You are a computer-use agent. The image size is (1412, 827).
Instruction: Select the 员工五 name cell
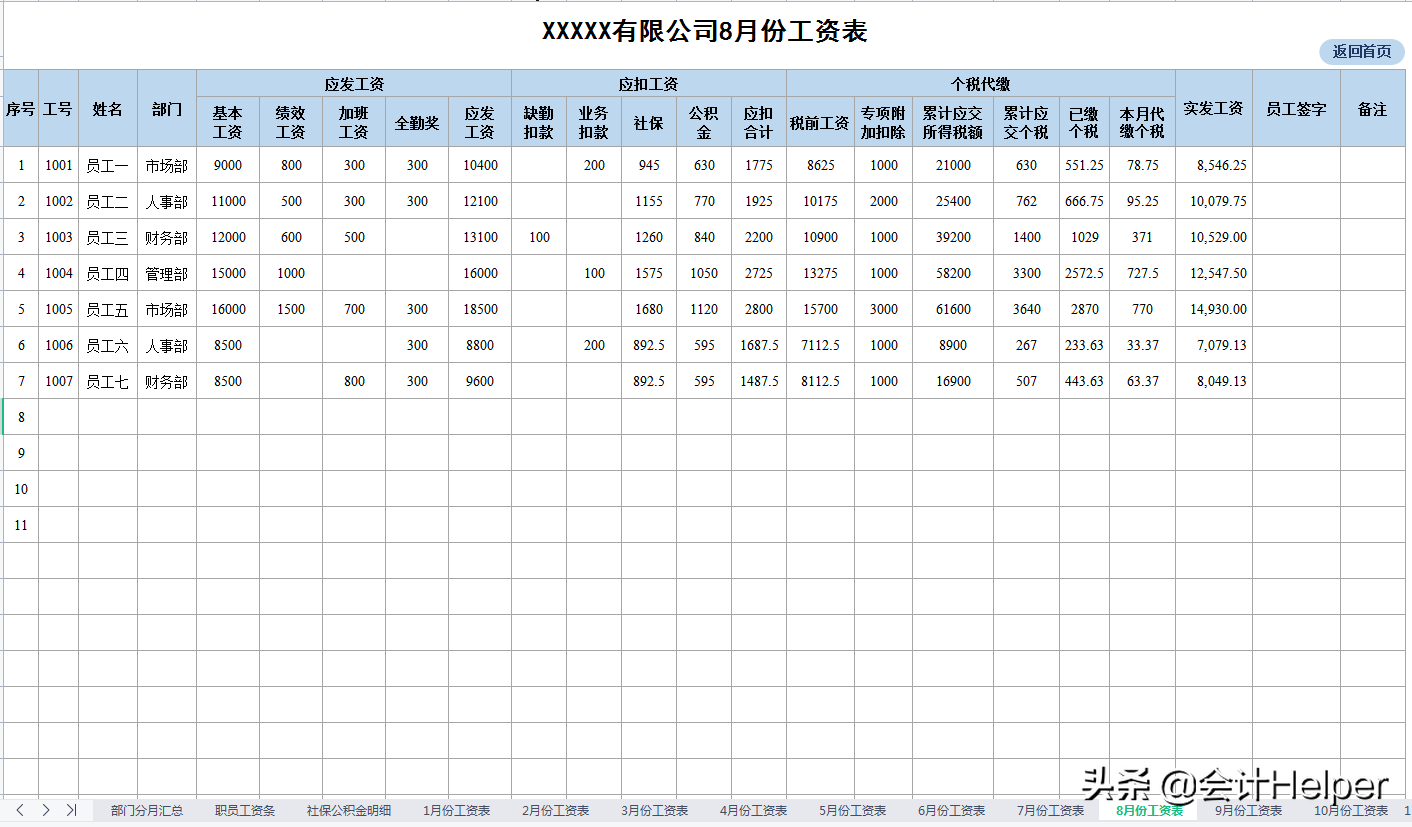click(108, 309)
